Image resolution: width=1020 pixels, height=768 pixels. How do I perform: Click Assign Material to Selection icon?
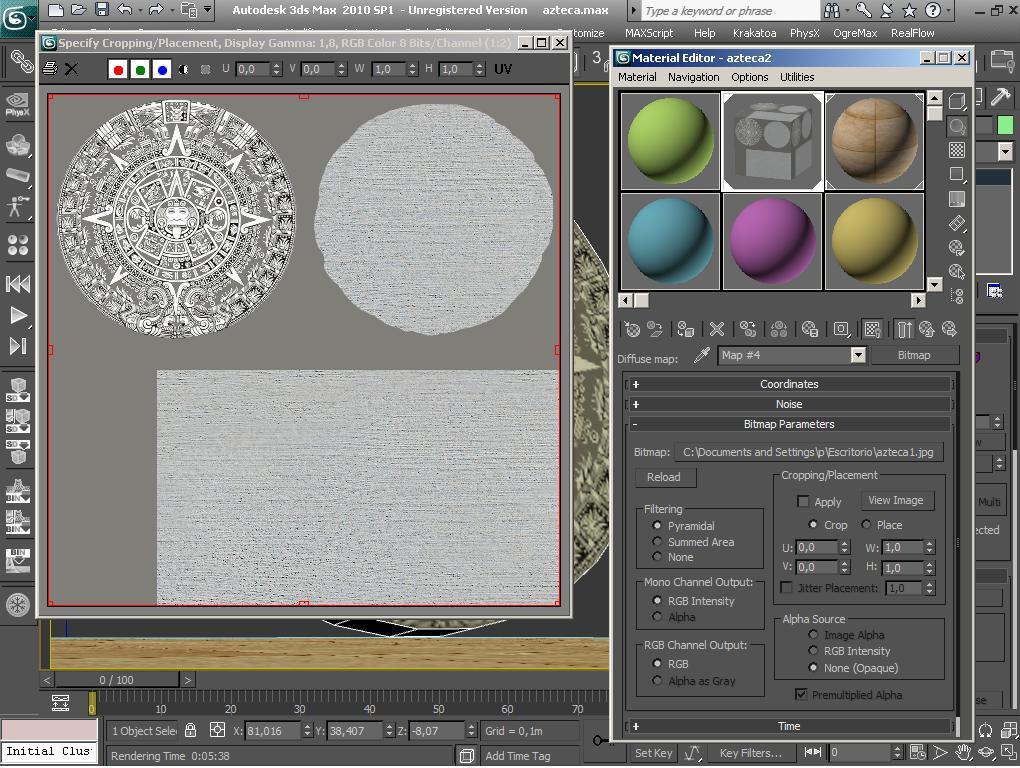pos(685,329)
